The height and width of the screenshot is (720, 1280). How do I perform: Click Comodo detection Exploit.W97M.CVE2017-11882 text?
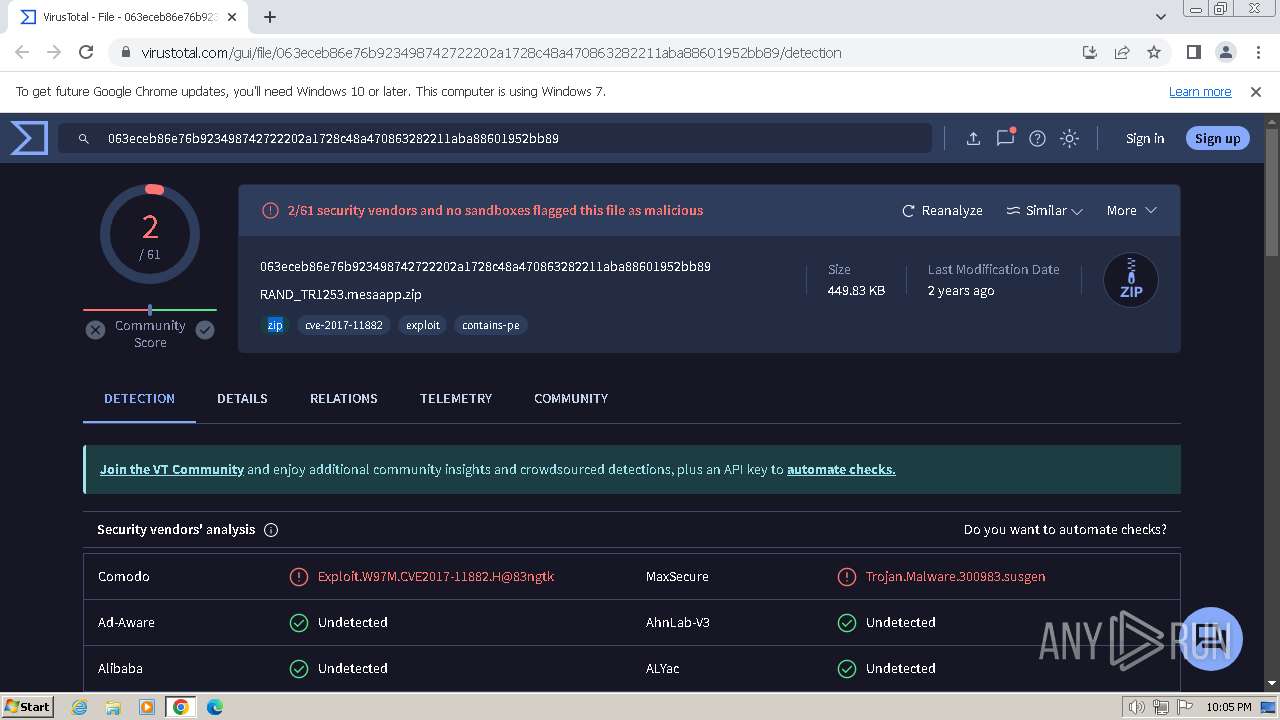tap(436, 577)
